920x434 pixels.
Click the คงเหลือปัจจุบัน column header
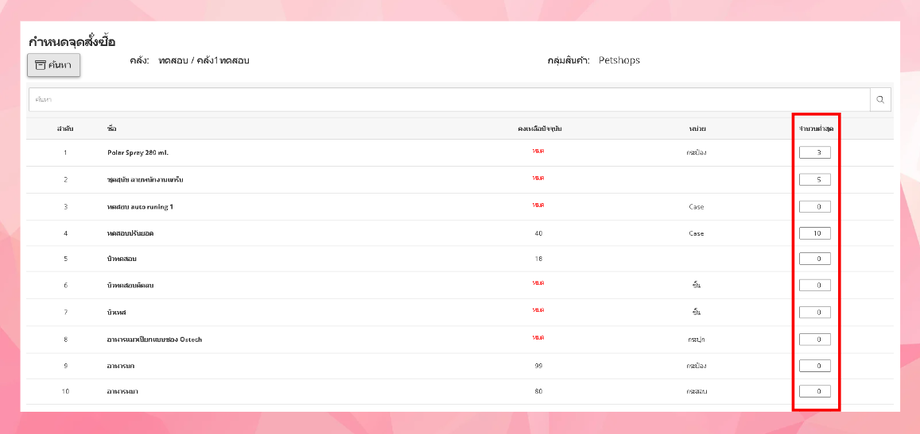click(x=539, y=129)
